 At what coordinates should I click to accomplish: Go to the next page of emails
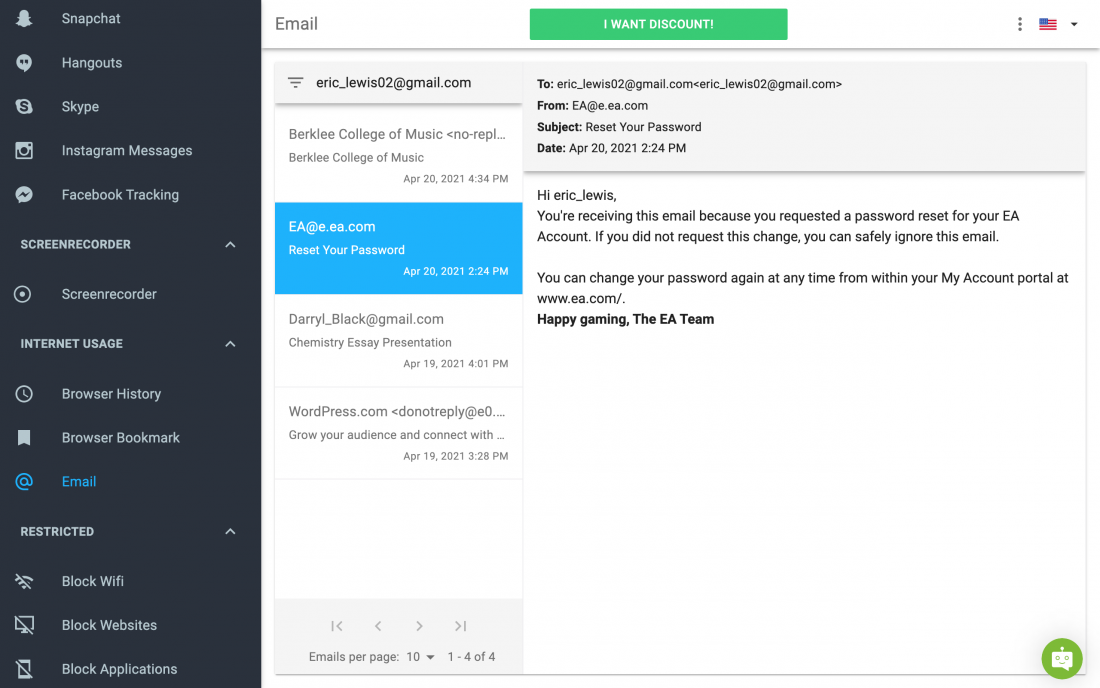pos(419,626)
